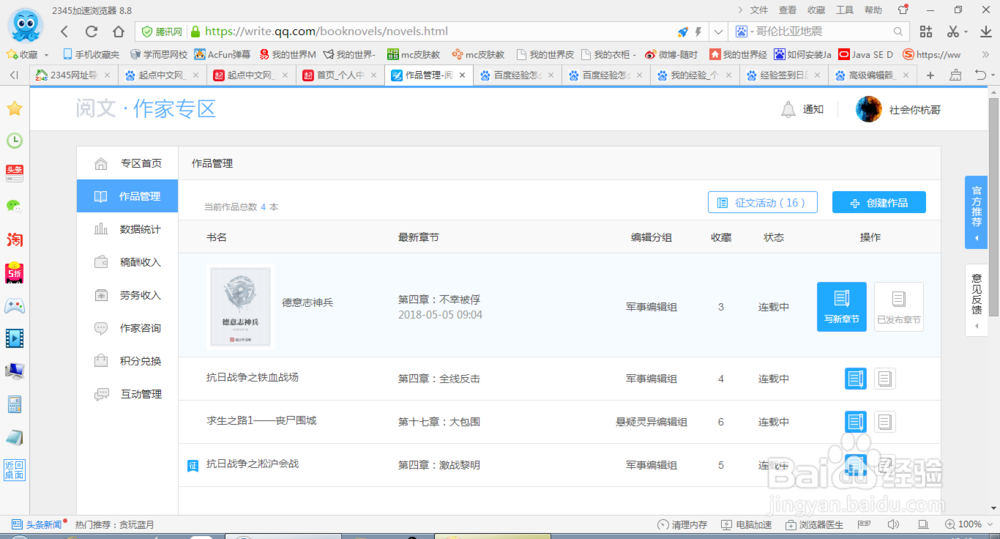Click the browser back arrow
Viewport: 1000px width, 539px height.
64,31
